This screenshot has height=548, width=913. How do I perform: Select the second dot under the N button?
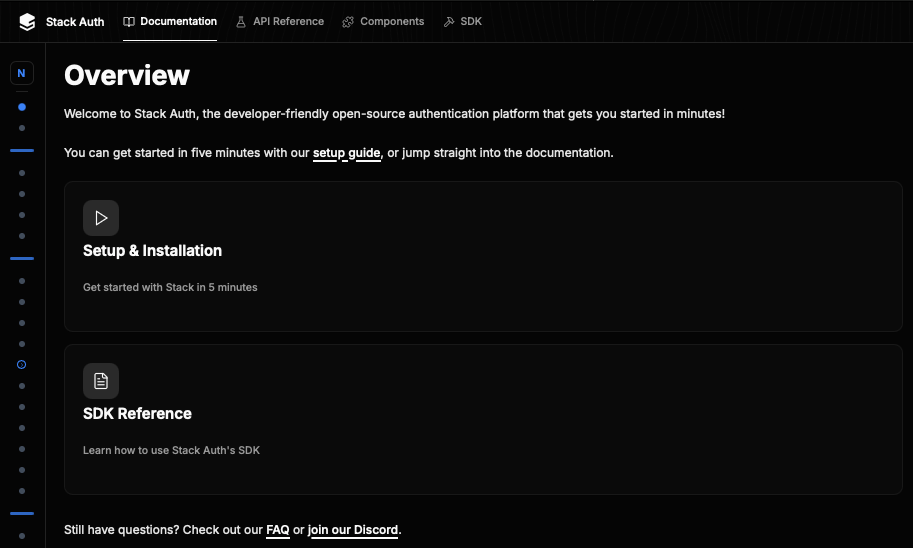[x=22, y=128]
